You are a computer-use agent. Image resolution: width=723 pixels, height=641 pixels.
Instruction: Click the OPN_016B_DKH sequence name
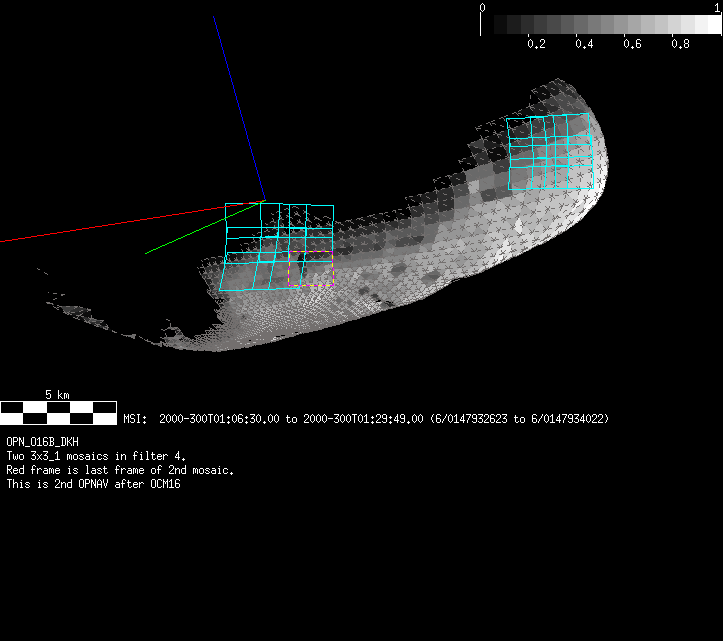[42, 441]
